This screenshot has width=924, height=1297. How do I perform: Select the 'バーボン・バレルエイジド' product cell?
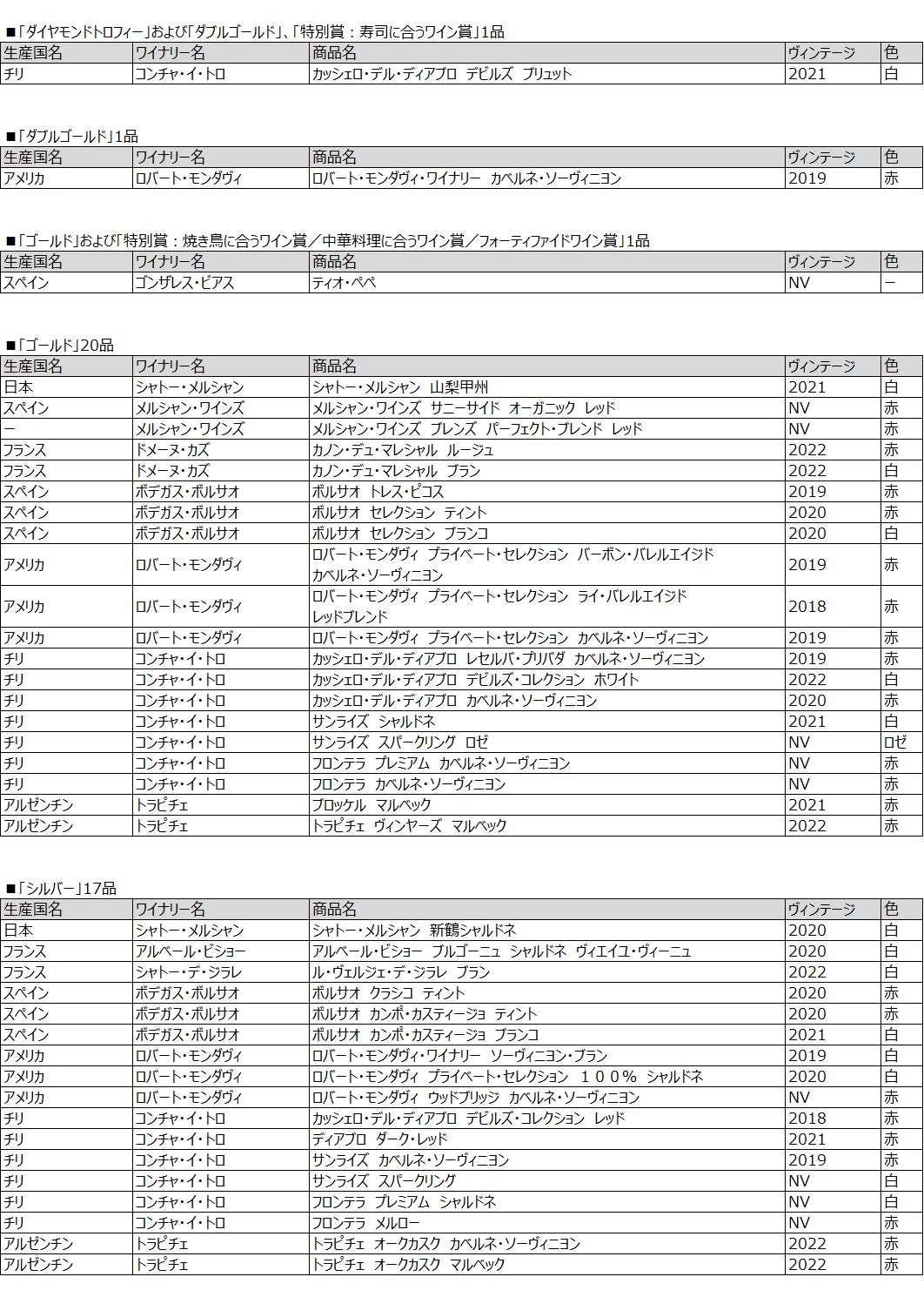pyautogui.click(x=546, y=565)
